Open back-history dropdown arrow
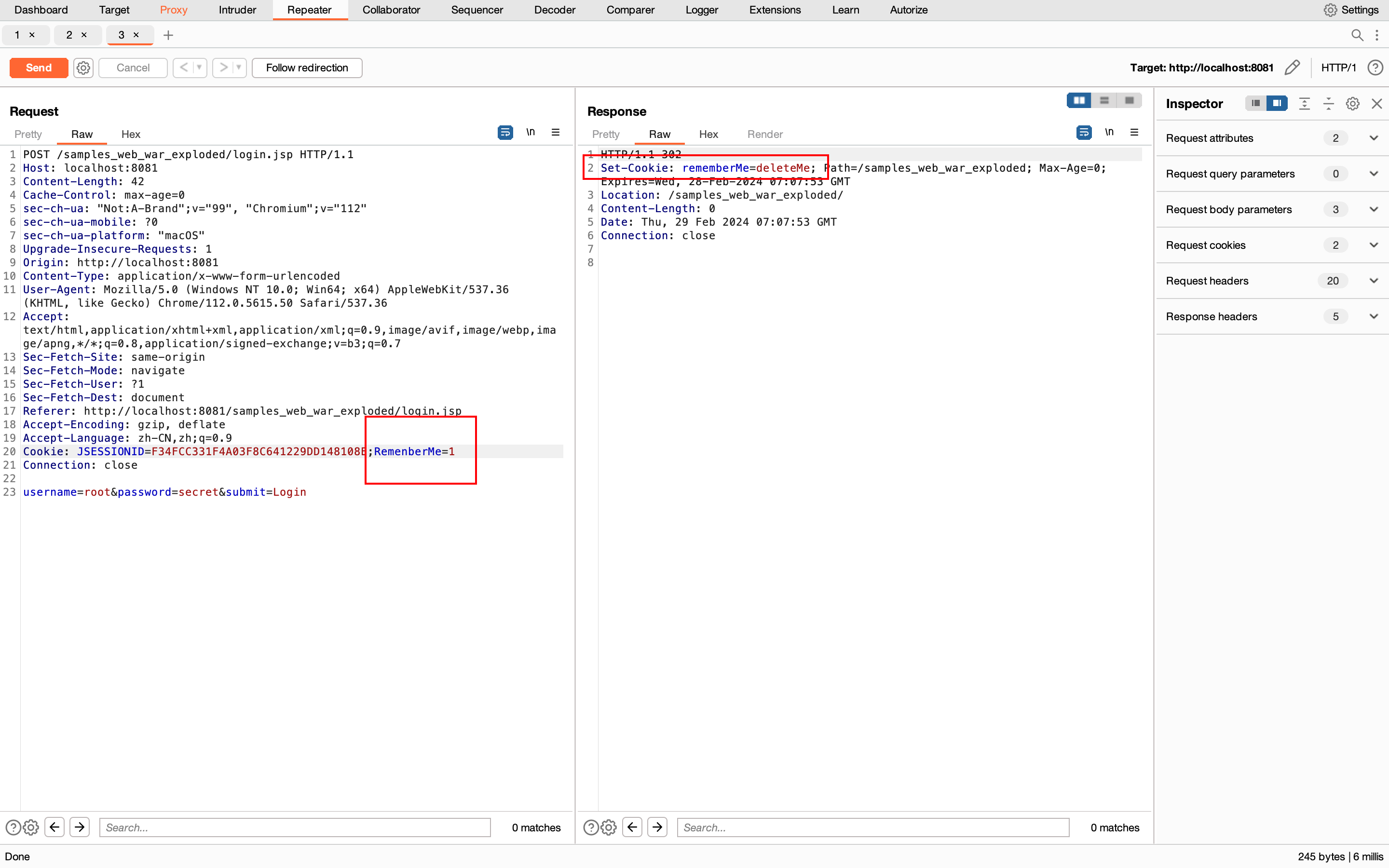The width and height of the screenshot is (1389, 868). tap(199, 68)
